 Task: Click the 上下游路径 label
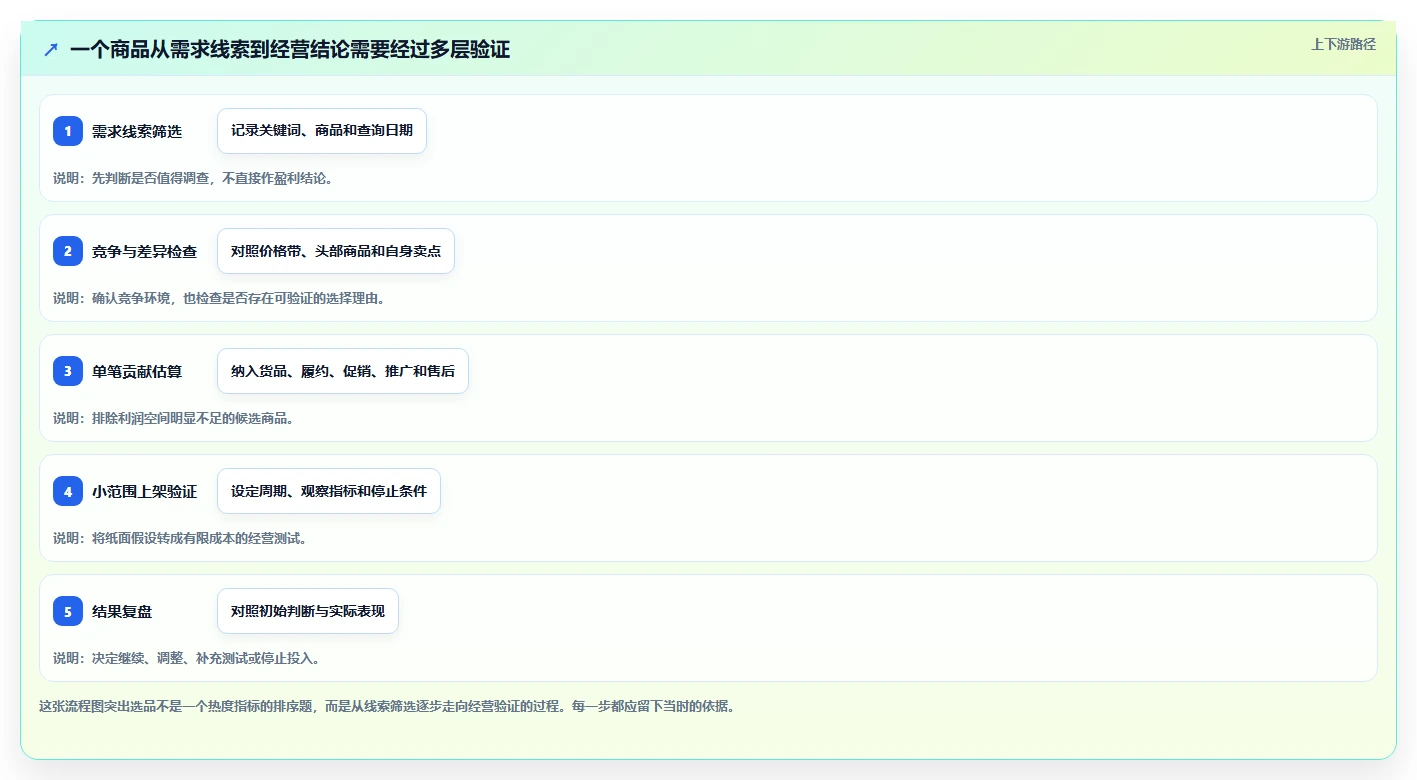pyautogui.click(x=1343, y=44)
